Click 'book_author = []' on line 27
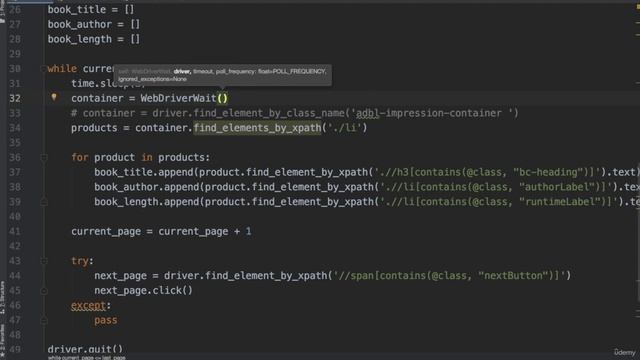Image resolution: width=640 pixels, height=360 pixels. (93, 24)
